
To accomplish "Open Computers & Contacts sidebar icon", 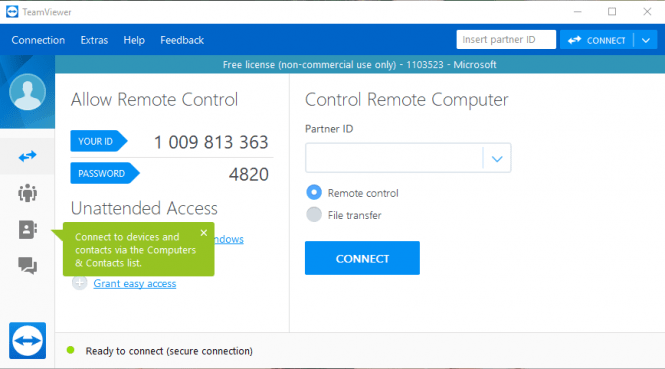I will coord(27,229).
